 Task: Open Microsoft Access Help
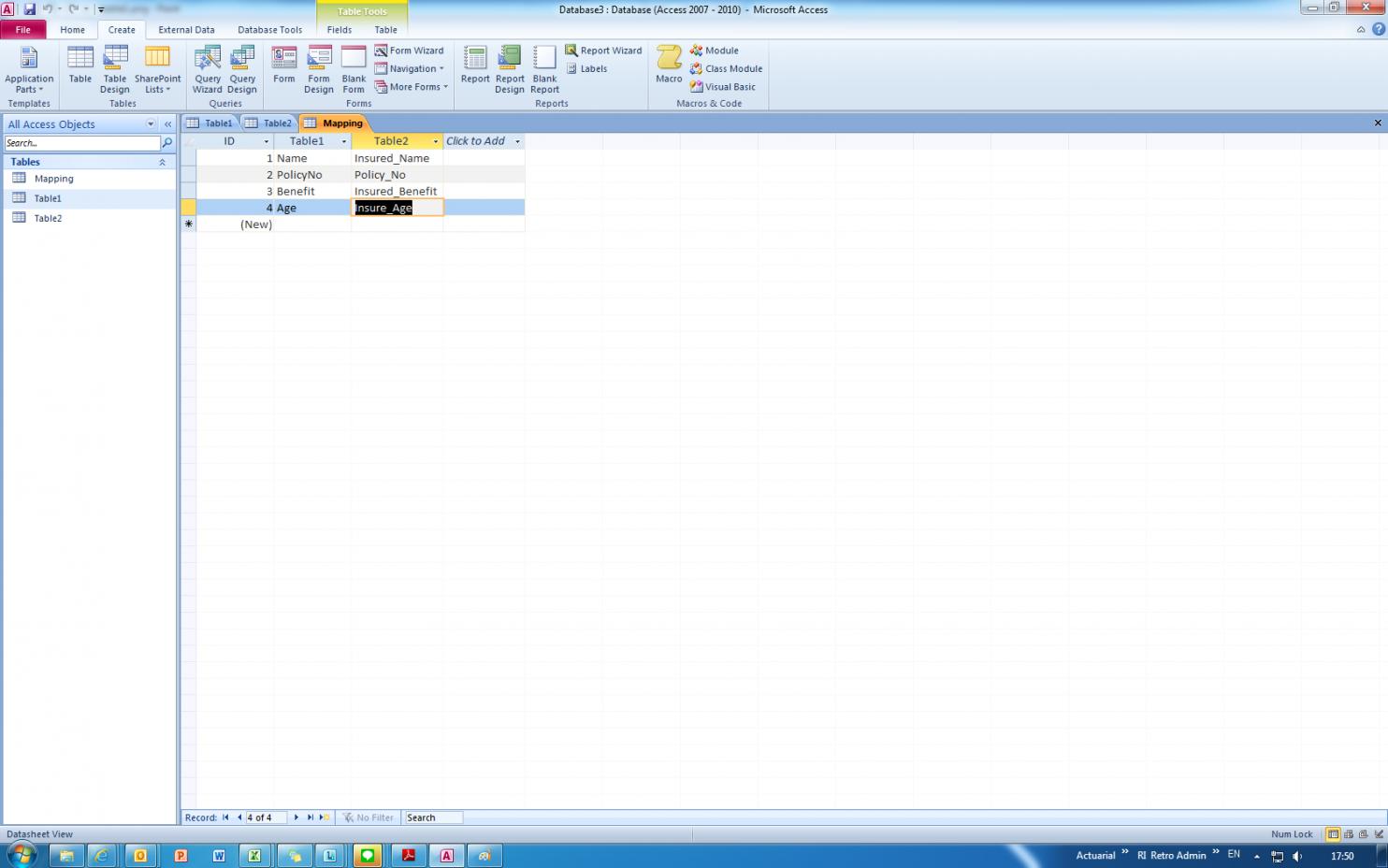click(x=1378, y=30)
